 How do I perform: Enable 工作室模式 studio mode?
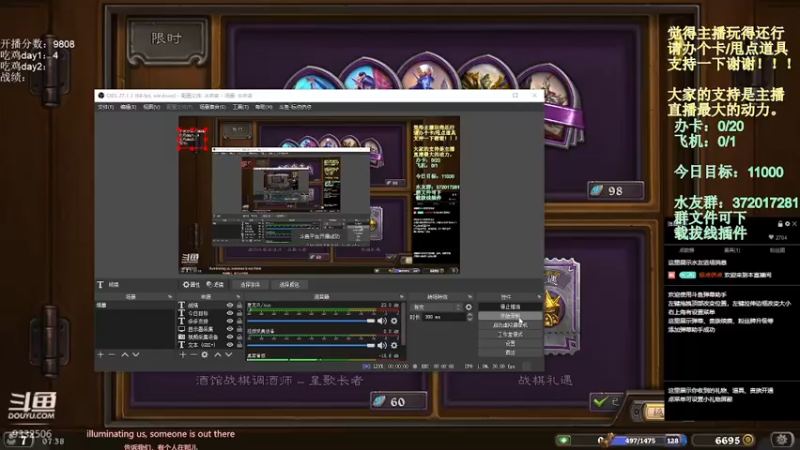click(510, 335)
